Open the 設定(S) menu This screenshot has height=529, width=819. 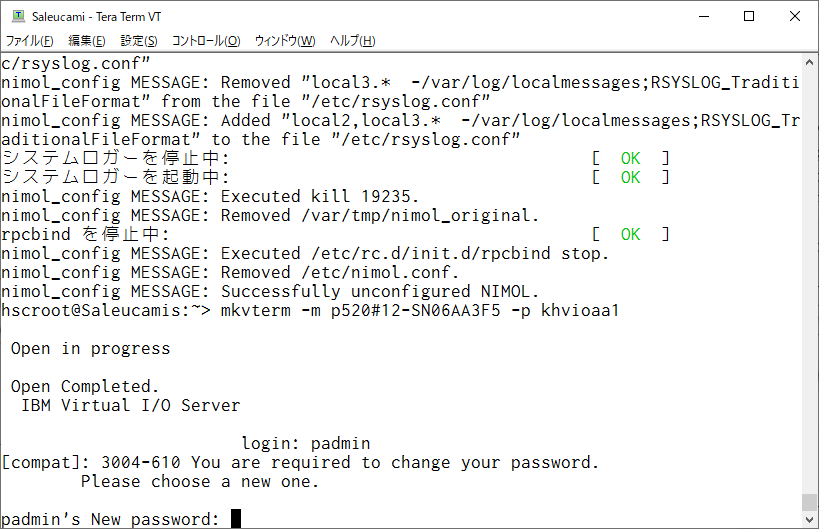pos(138,41)
